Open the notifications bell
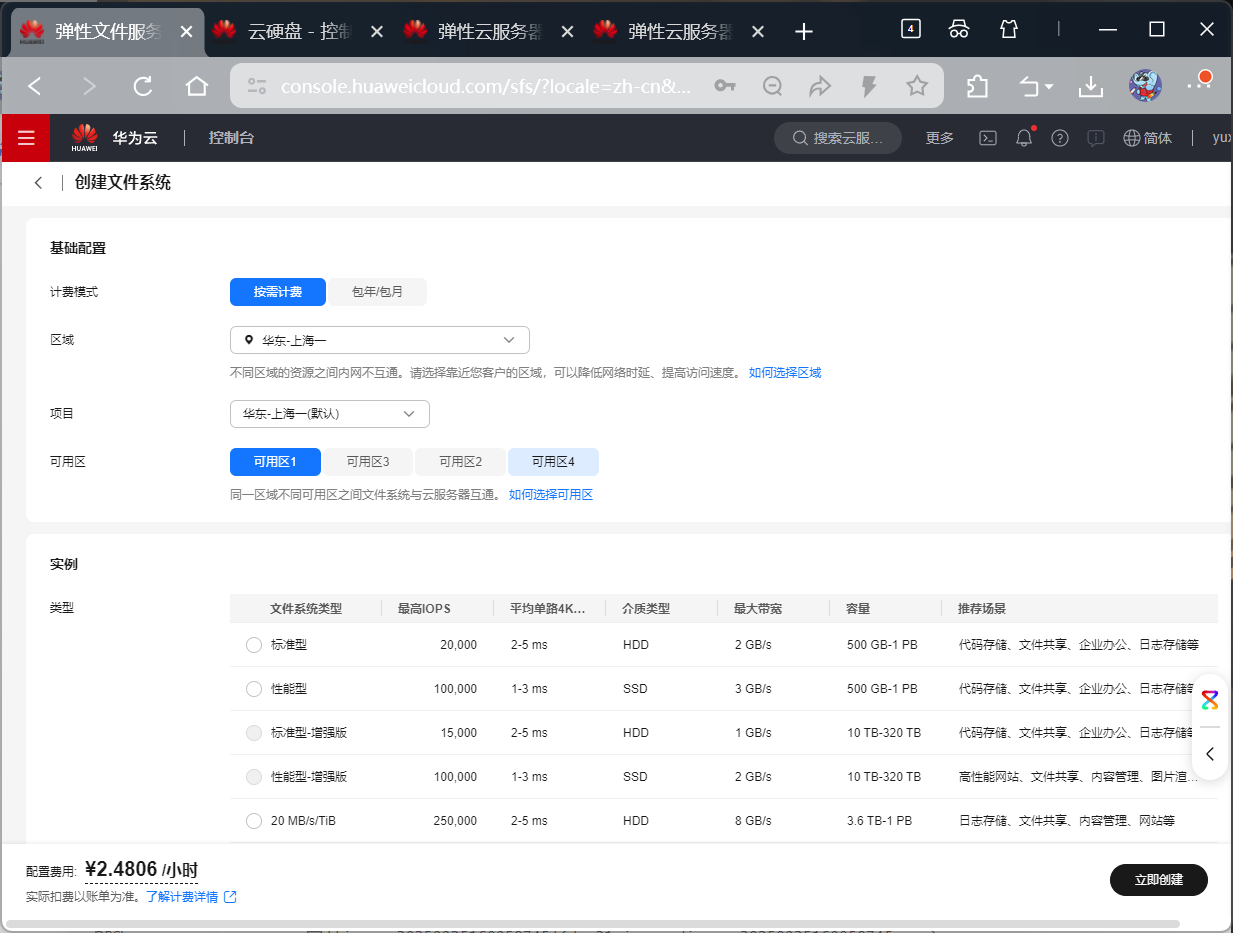The image size is (1233, 933). pos(1024,138)
